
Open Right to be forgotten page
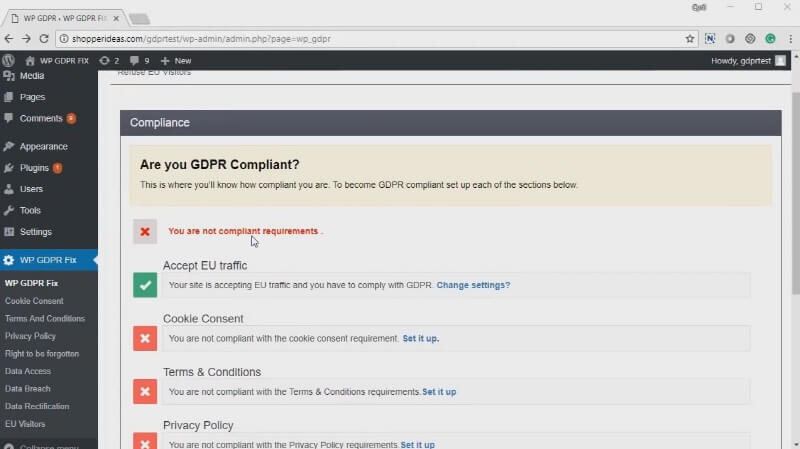pos(42,354)
